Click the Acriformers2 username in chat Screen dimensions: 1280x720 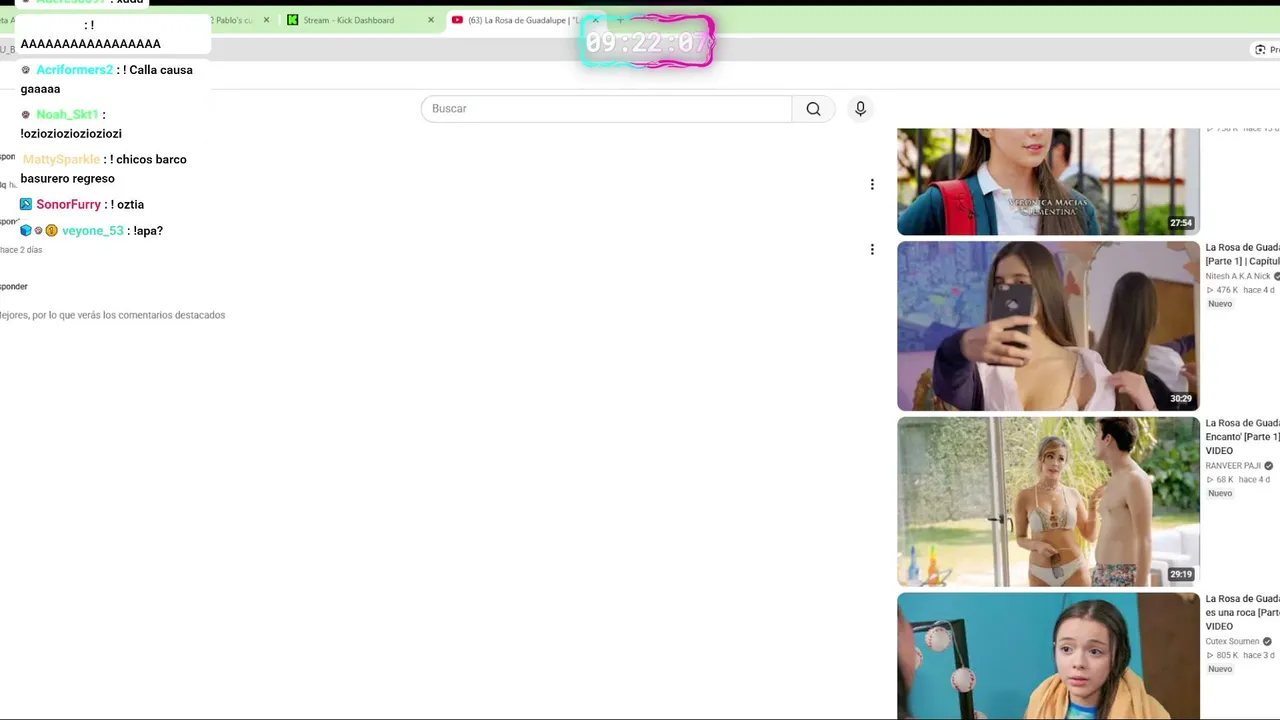(75, 70)
